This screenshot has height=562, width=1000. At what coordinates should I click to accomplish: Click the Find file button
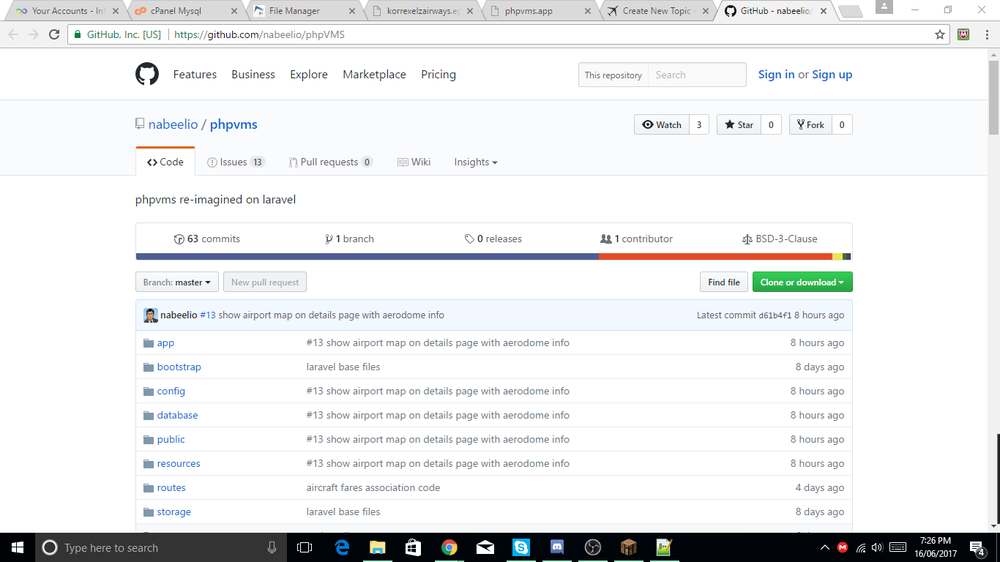point(723,283)
